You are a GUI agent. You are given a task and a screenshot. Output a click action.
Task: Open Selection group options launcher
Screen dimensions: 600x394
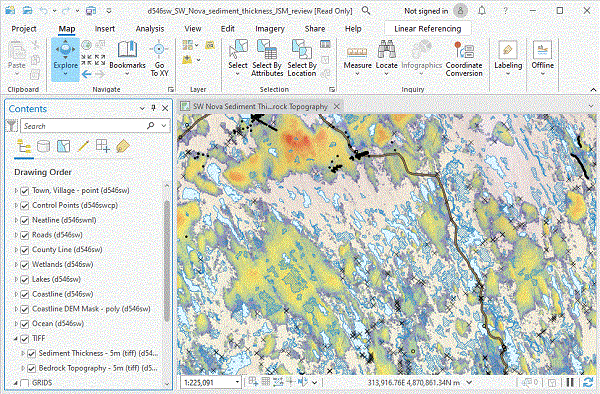coord(332,90)
